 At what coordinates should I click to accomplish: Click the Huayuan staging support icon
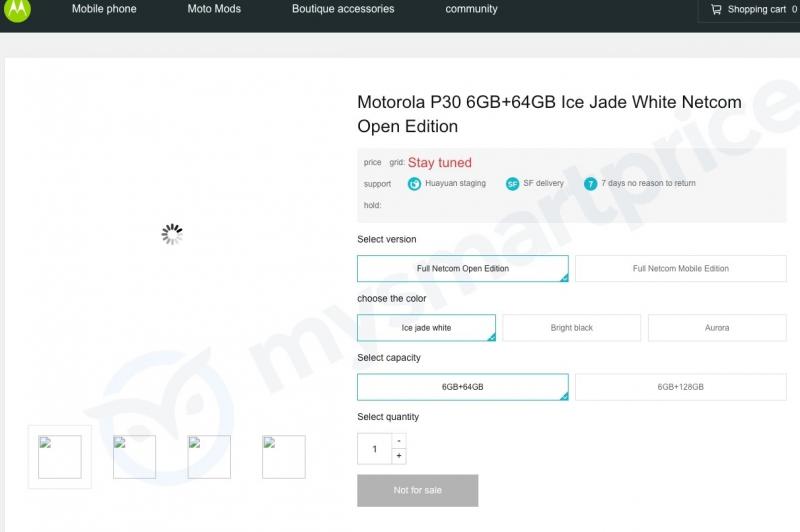[414, 184]
